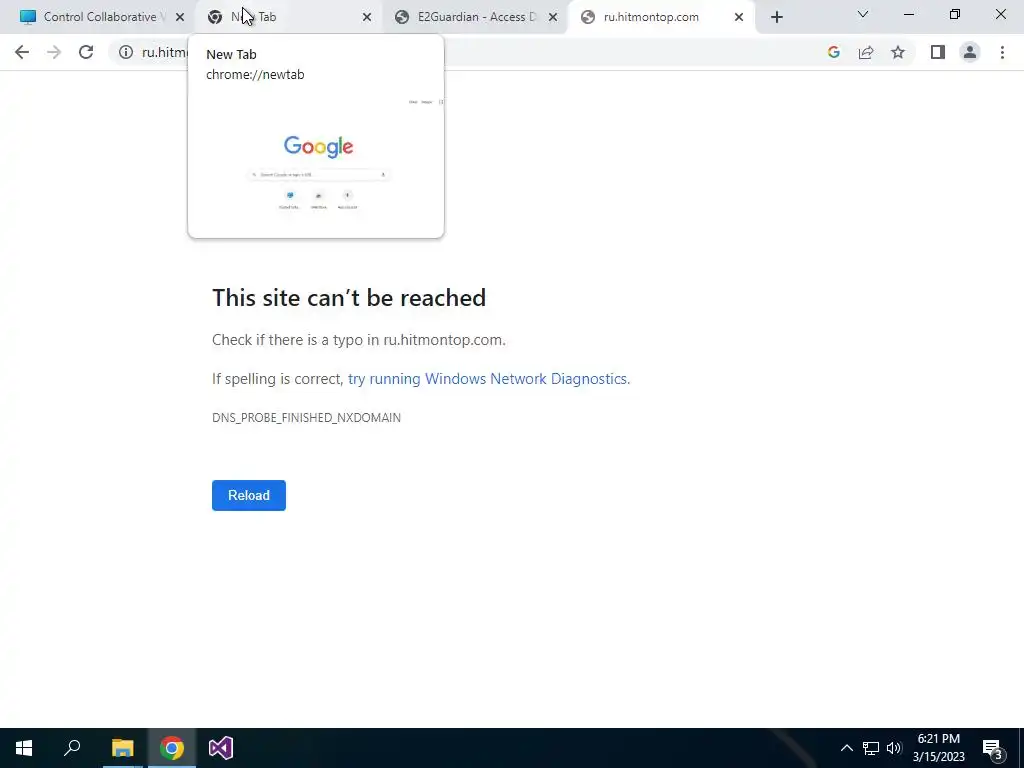The image size is (1024, 768).
Task: Open the profile avatar menu
Action: [970, 52]
